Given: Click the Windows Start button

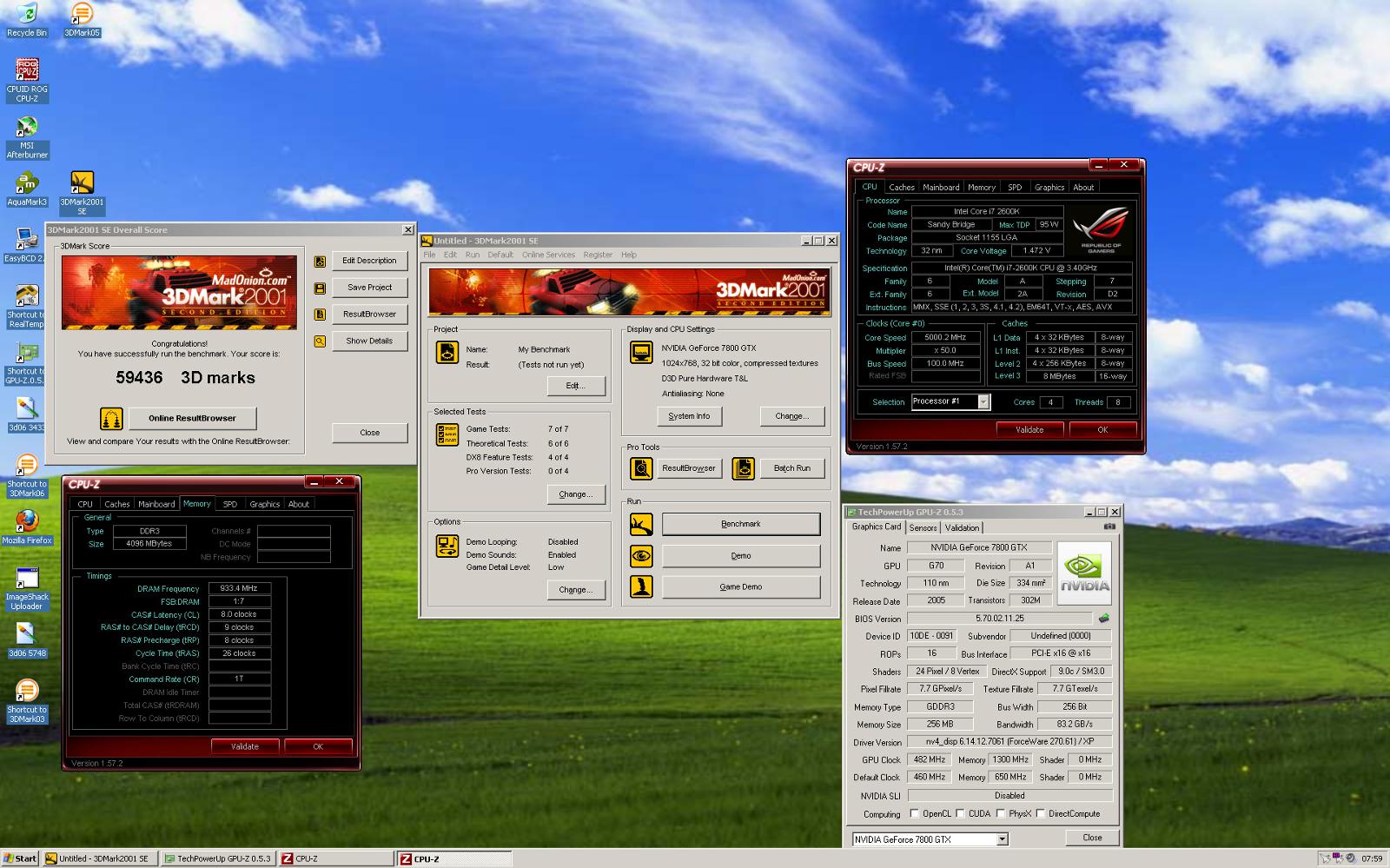Looking at the screenshot, I should tap(20, 858).
